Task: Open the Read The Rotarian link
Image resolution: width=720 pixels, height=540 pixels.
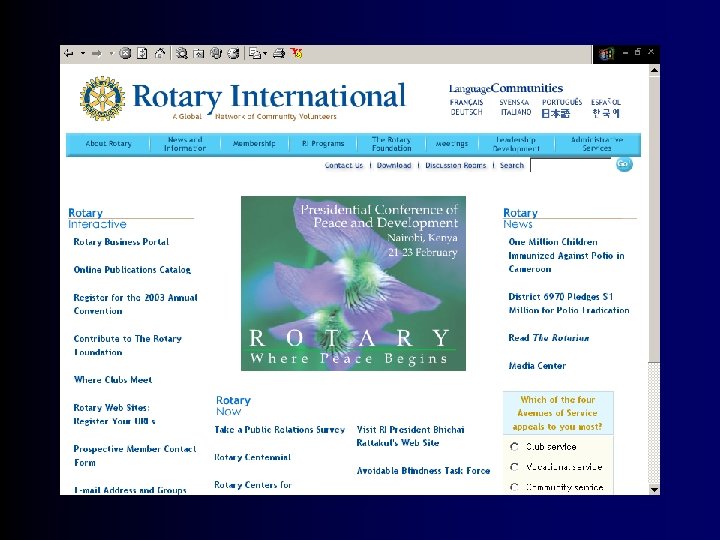Action: [549, 338]
